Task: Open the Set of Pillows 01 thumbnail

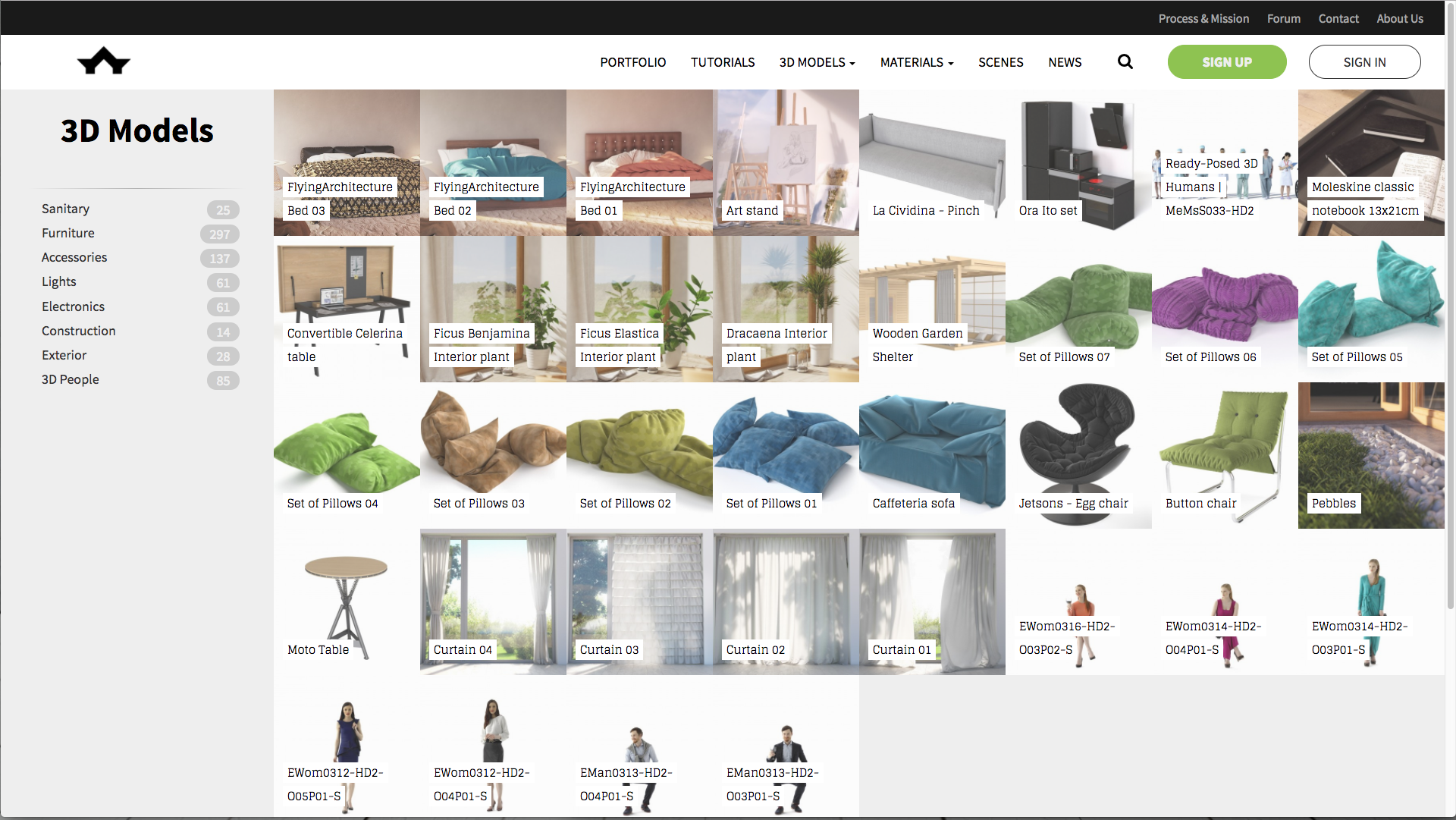Action: coord(786,455)
